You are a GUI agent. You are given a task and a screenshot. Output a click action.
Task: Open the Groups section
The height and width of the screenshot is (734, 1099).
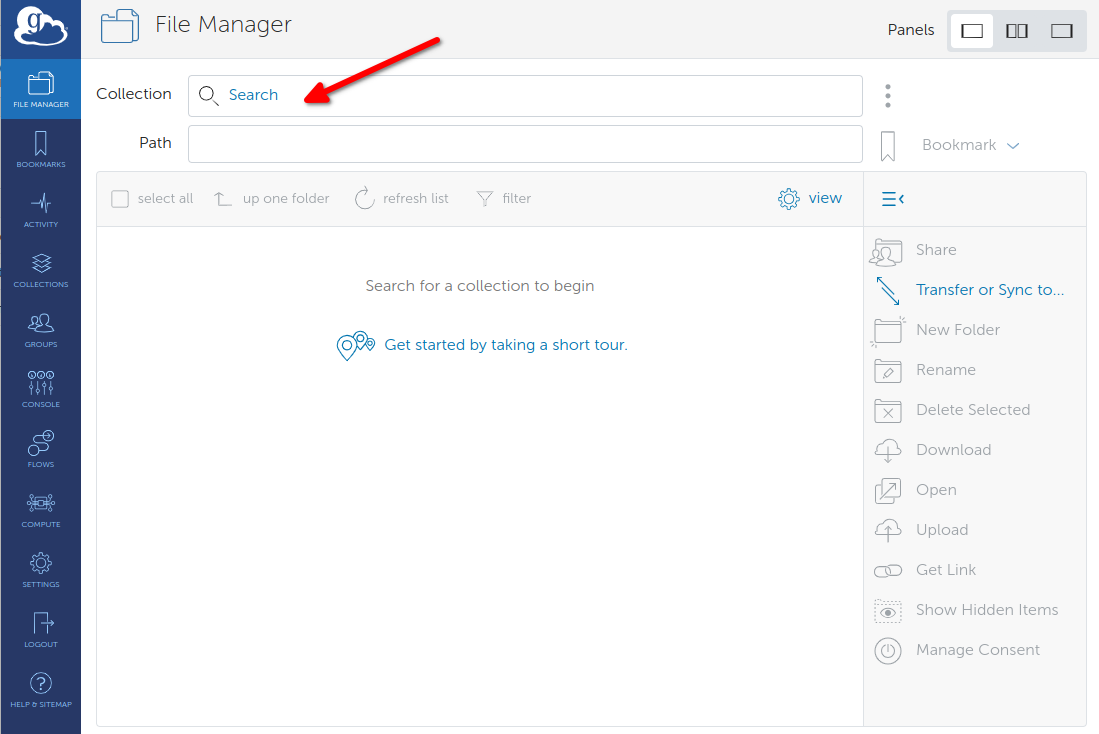pyautogui.click(x=41, y=329)
